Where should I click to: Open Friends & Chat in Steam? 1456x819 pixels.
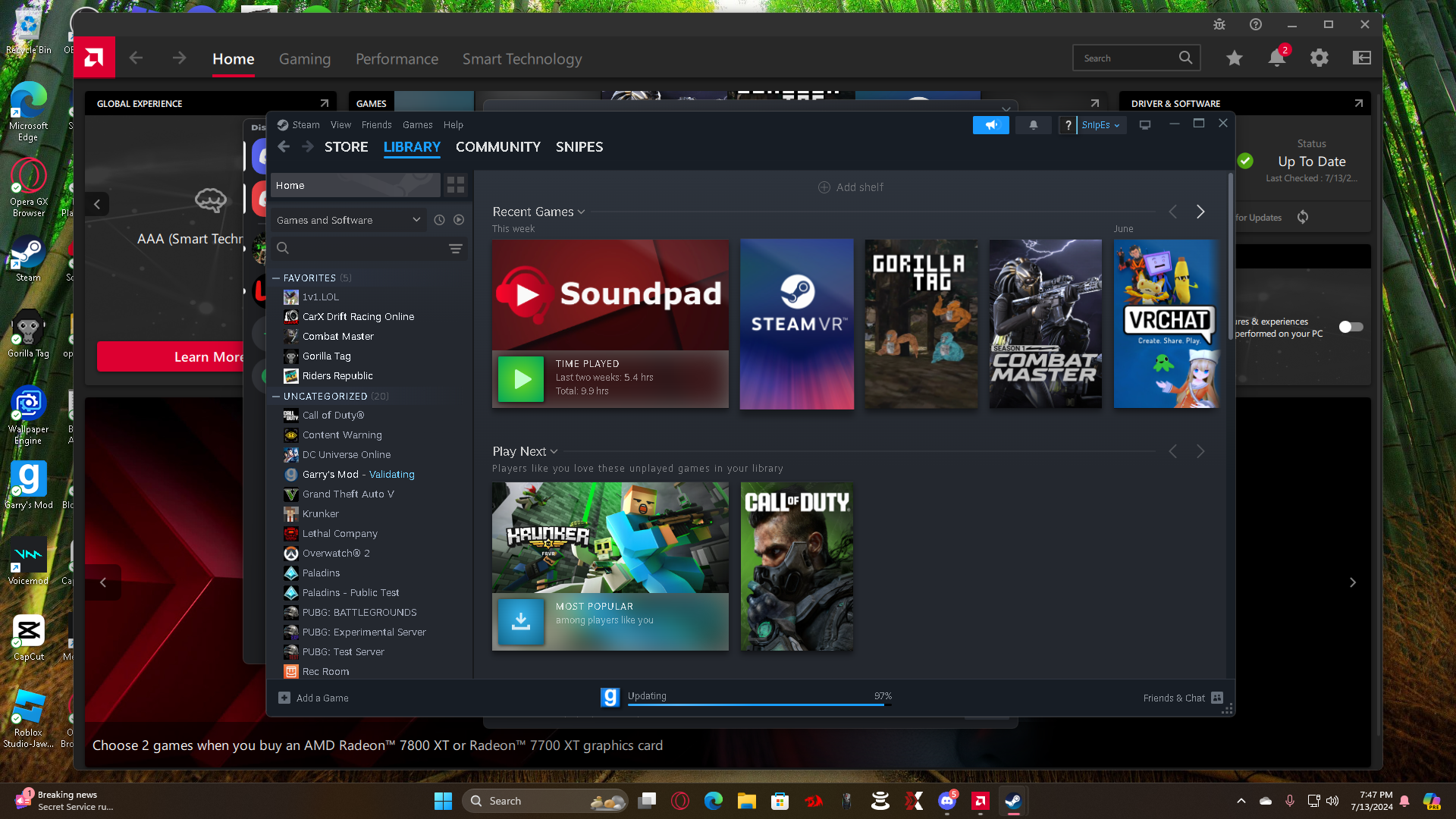point(1183,698)
